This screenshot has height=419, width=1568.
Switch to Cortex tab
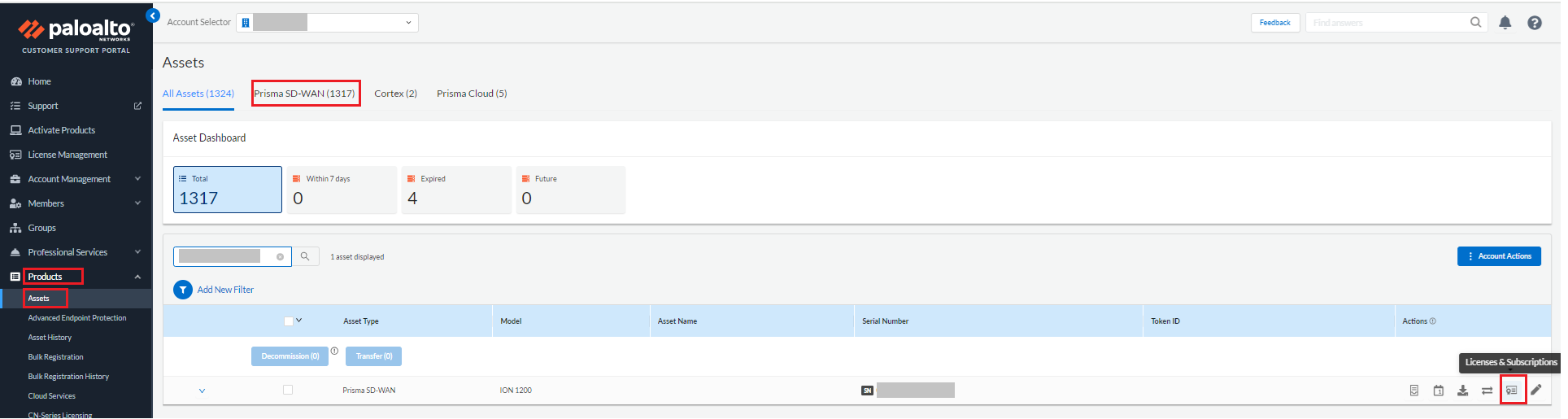[395, 94]
